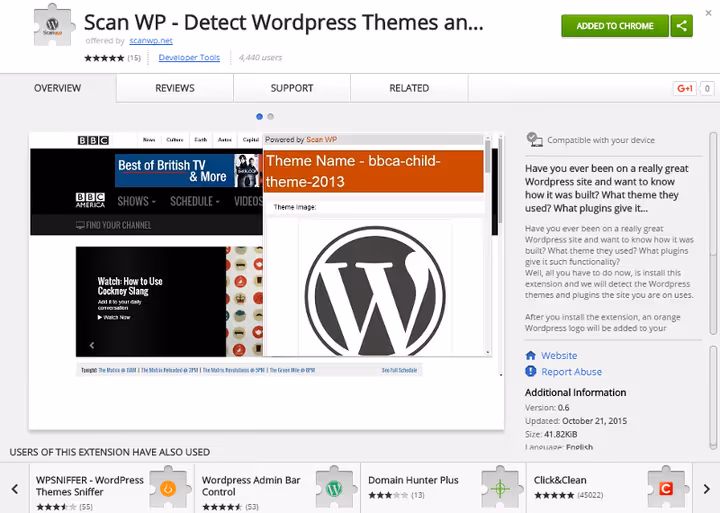
Task: Open the Report Abuse link
Action: coord(571,372)
